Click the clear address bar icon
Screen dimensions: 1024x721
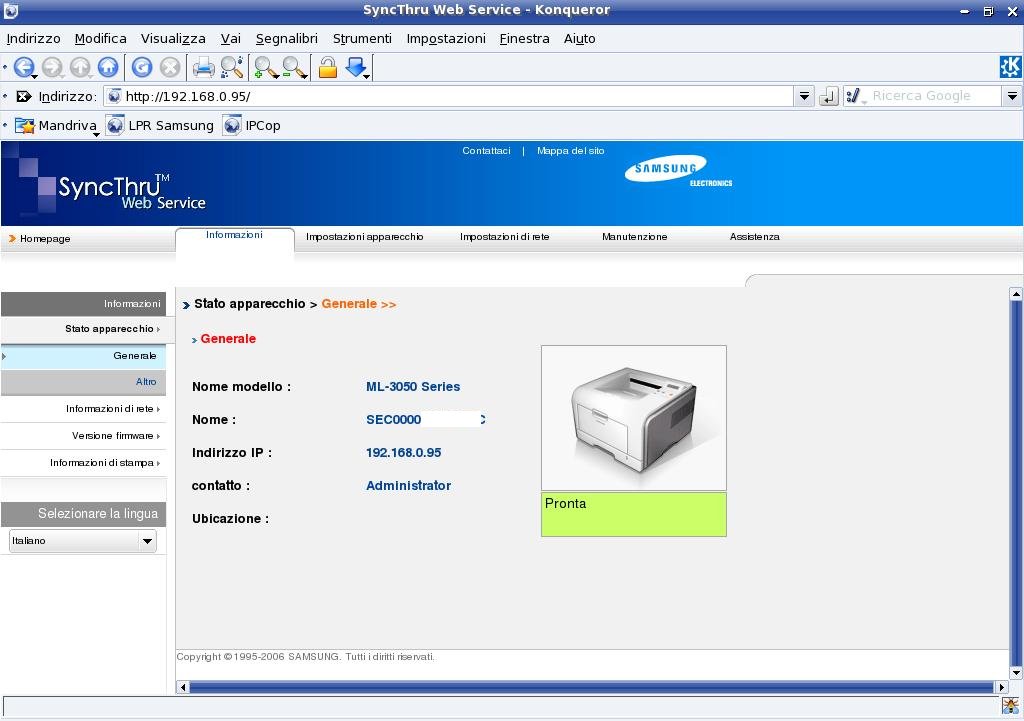23,97
